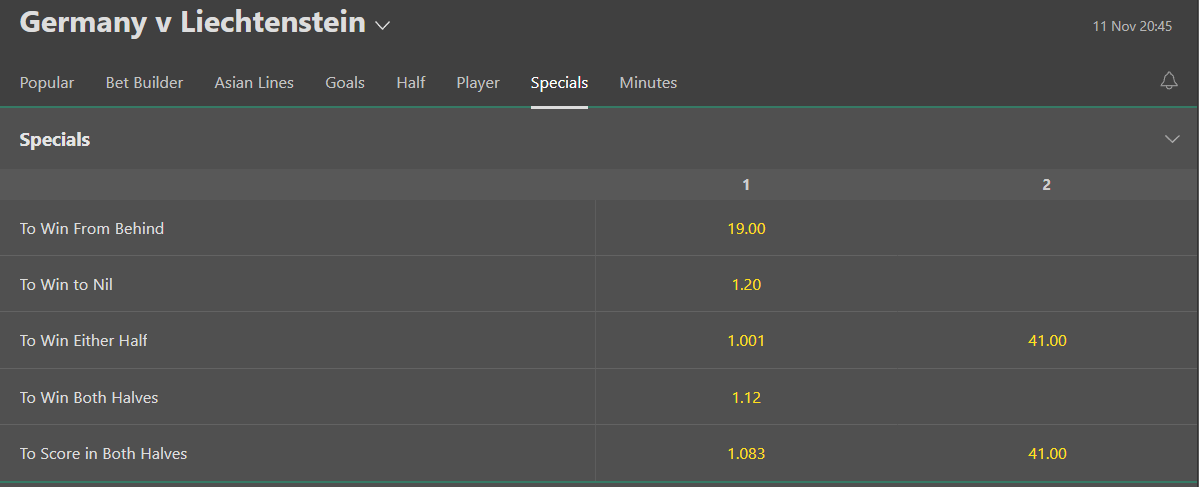
Task: Open the Bet Builder tab
Action: (x=144, y=83)
